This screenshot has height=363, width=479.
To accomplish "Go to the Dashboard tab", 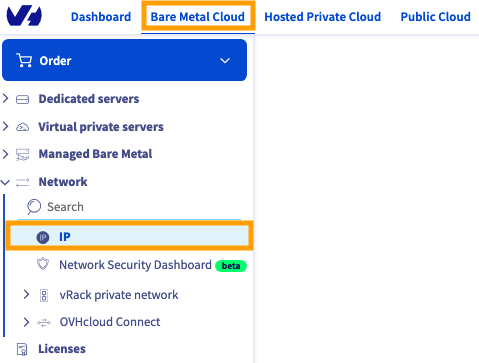I will click(101, 17).
